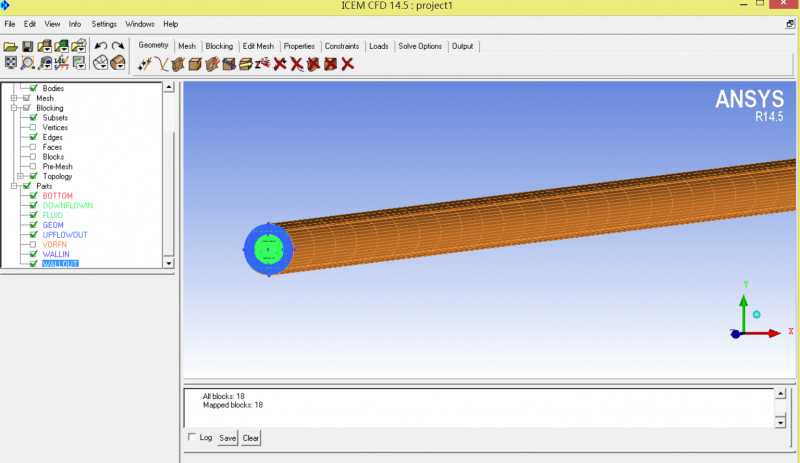The image size is (800, 463).
Task: Toggle the Log checkbox
Action: (x=192, y=437)
